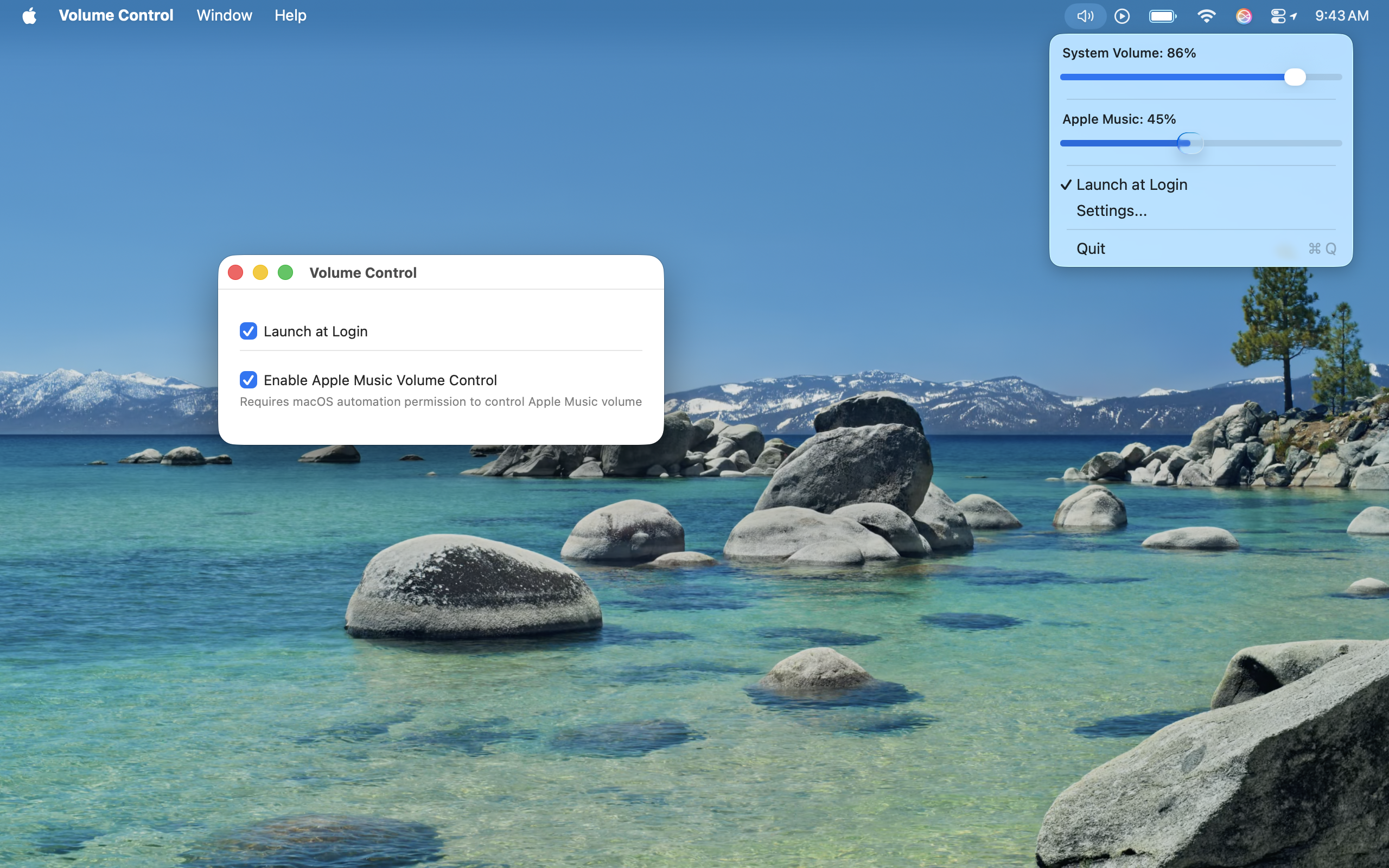Uncheck the Launch at Login checkbox
This screenshot has width=1389, height=868.
coord(248,331)
